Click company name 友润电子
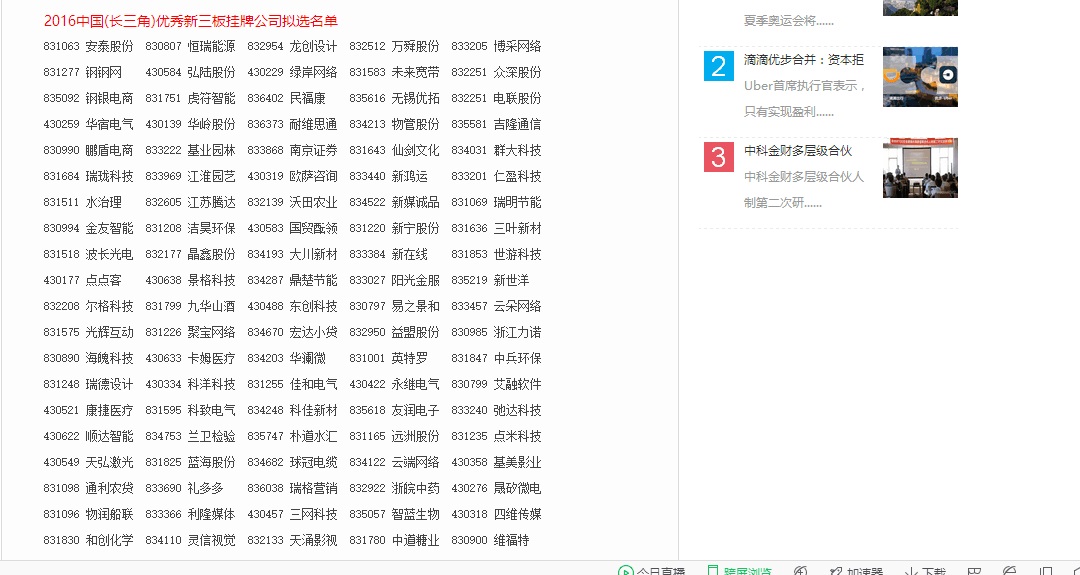This screenshot has width=1080, height=575. (x=415, y=410)
